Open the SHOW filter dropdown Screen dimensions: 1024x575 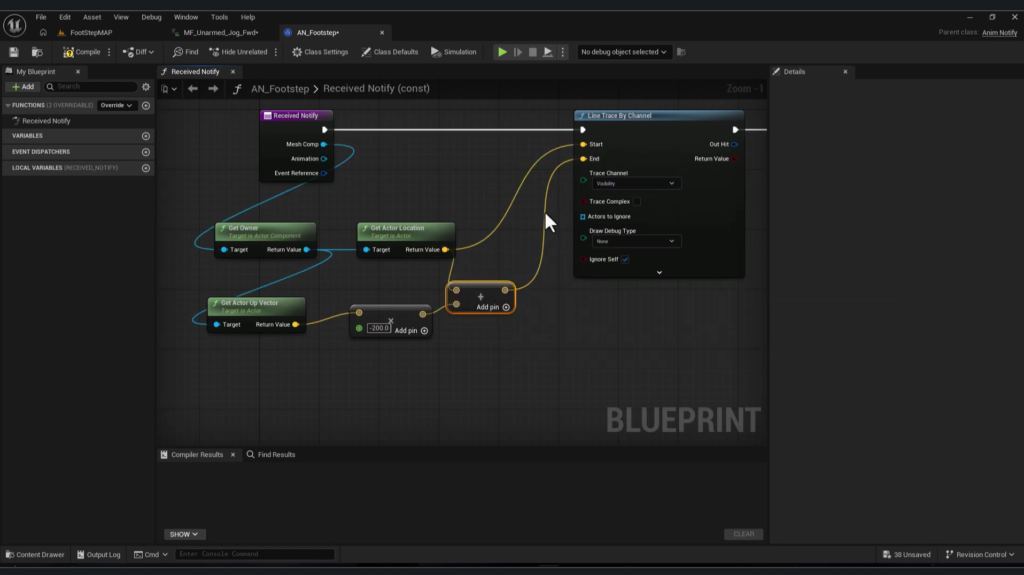(184, 534)
